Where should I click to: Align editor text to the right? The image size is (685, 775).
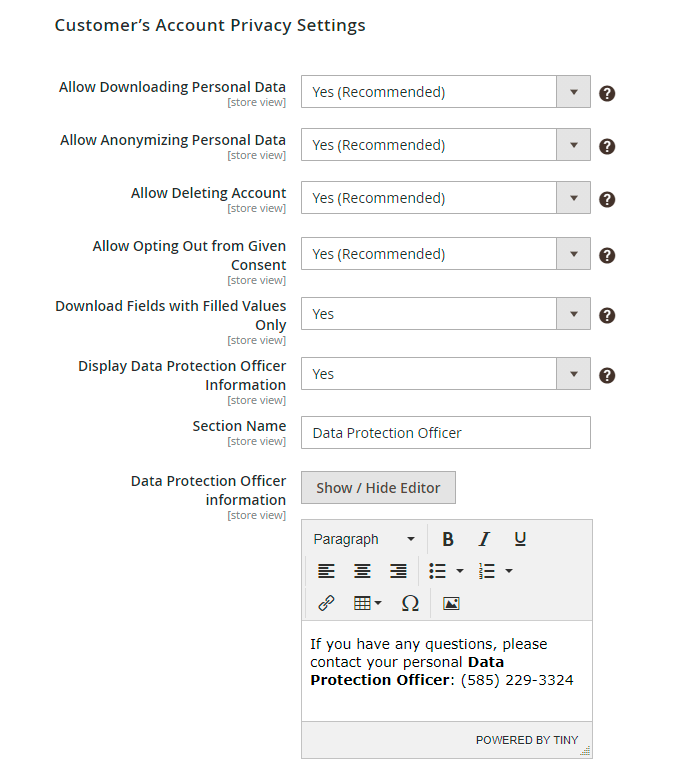(398, 571)
